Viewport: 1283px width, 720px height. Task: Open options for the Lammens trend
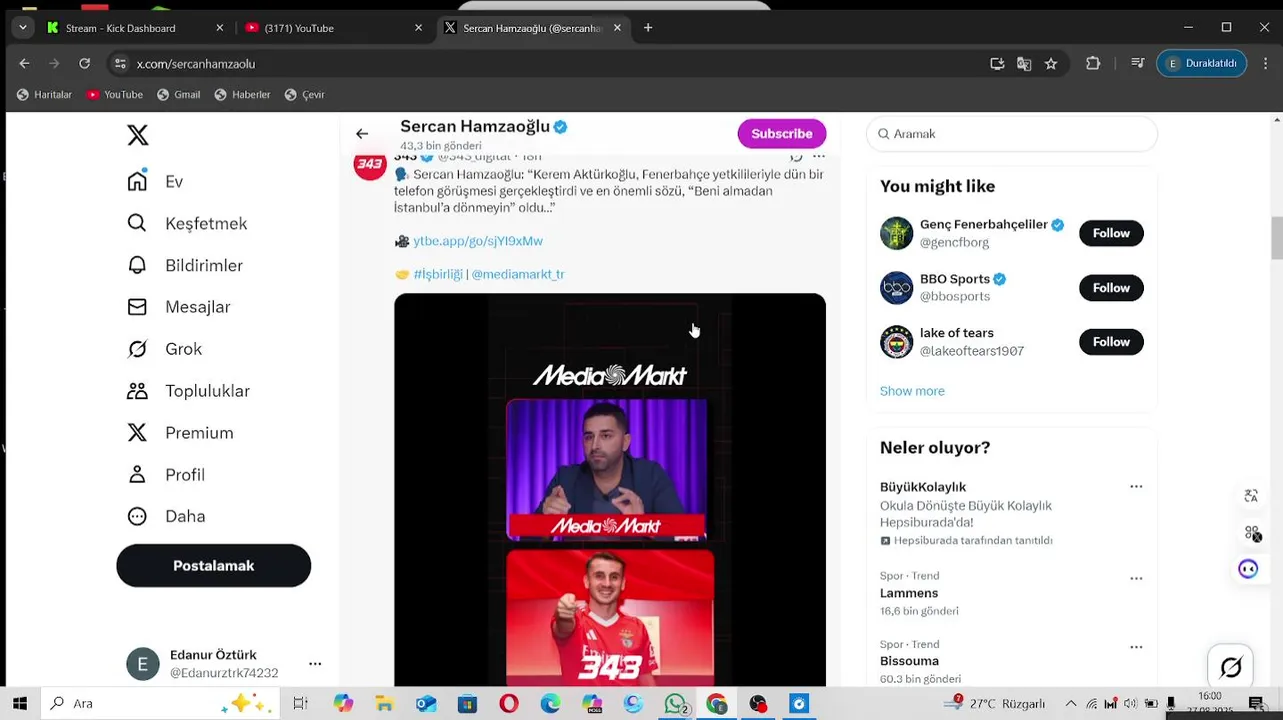pos(1136,579)
